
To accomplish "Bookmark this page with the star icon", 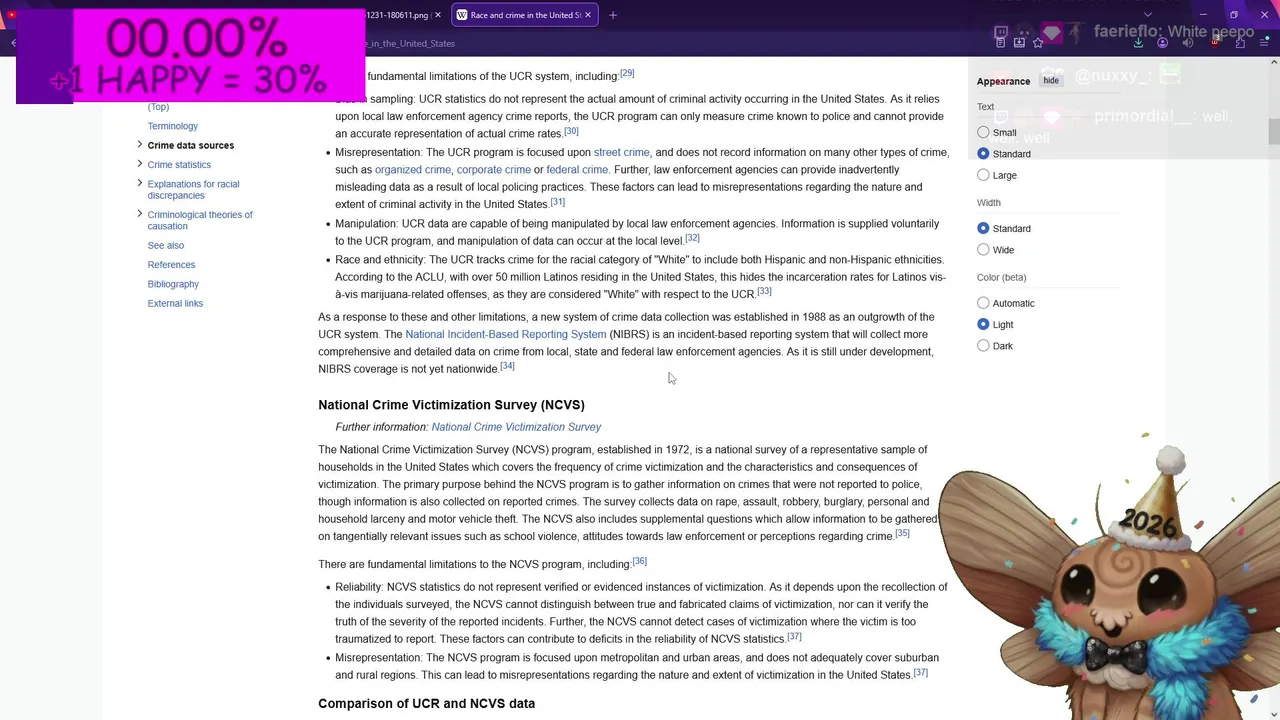I will [x=1038, y=43].
